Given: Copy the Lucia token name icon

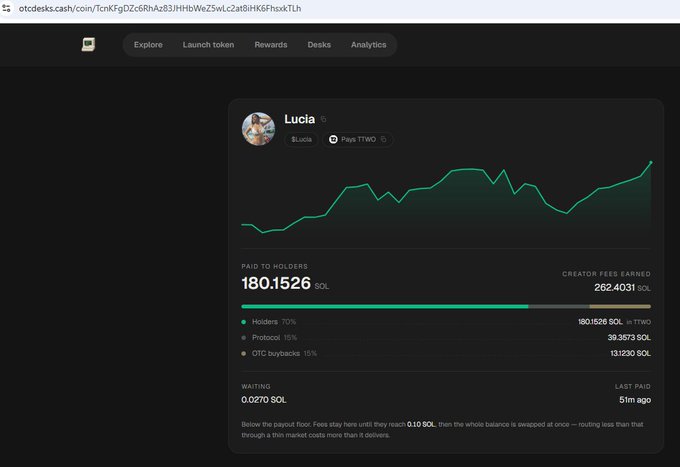Looking at the screenshot, I should click(324, 119).
